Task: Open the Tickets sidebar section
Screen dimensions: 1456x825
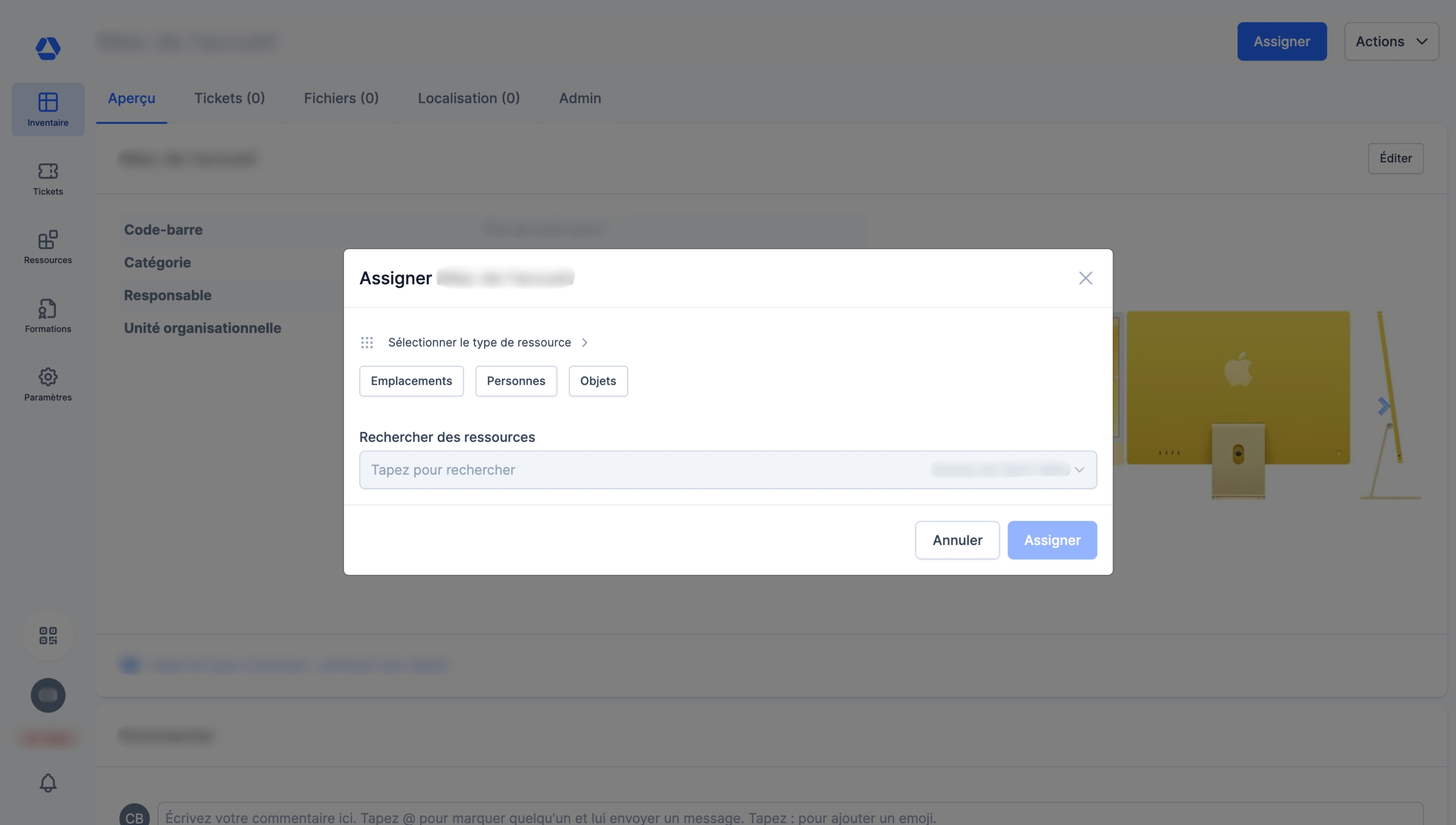Action: tap(48, 179)
